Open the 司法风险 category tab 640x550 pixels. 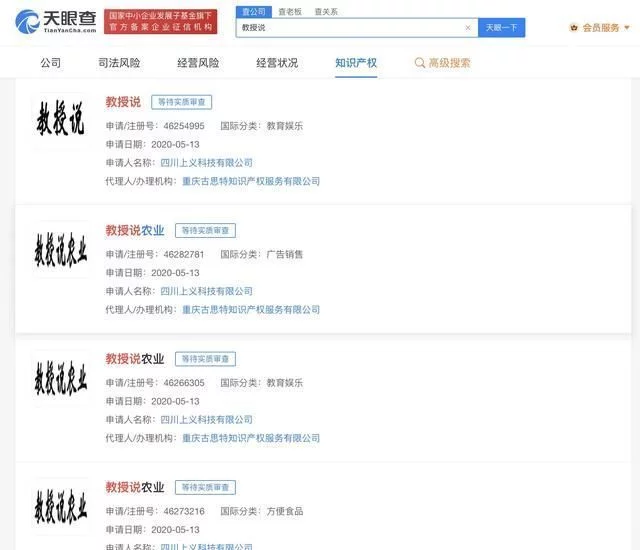click(x=119, y=63)
